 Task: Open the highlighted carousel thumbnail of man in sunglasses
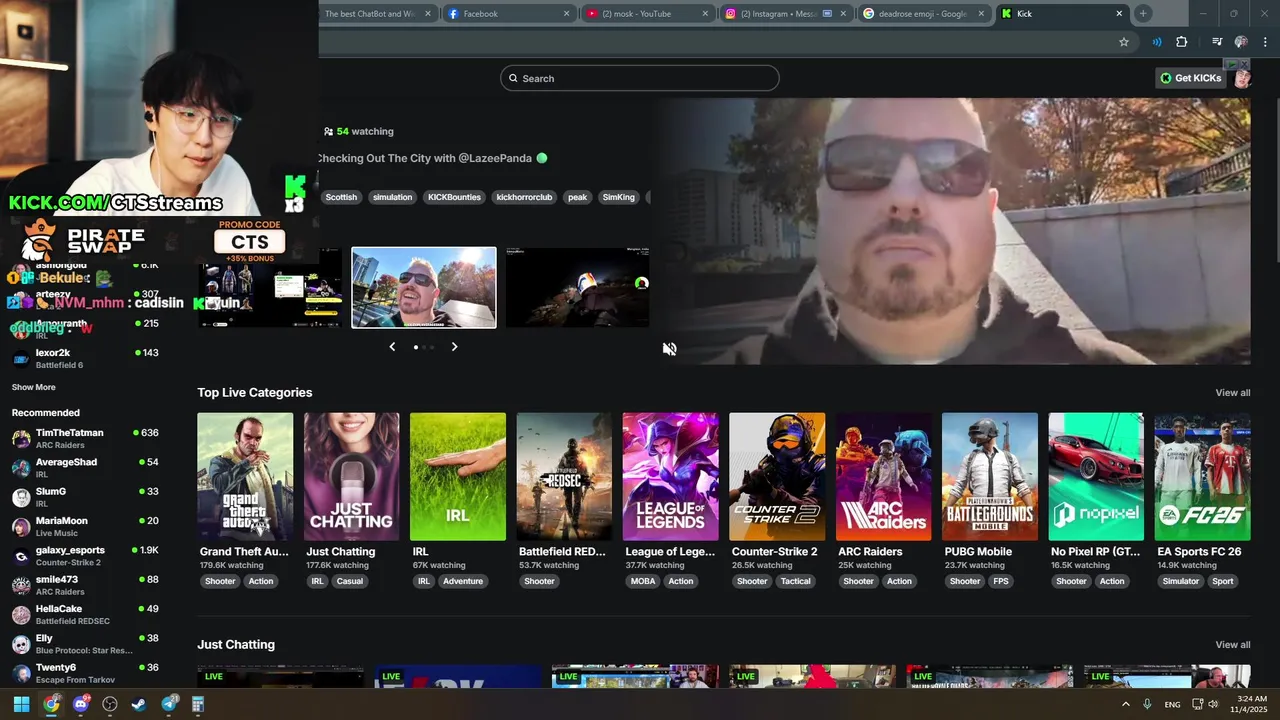coord(424,288)
